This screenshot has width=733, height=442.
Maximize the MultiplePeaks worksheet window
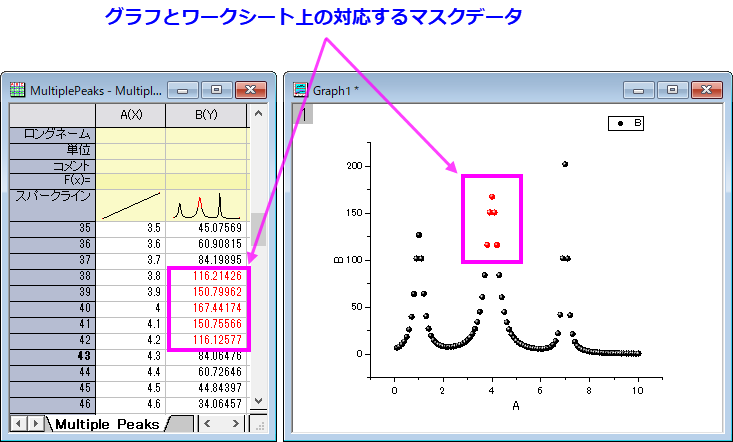tap(216, 90)
